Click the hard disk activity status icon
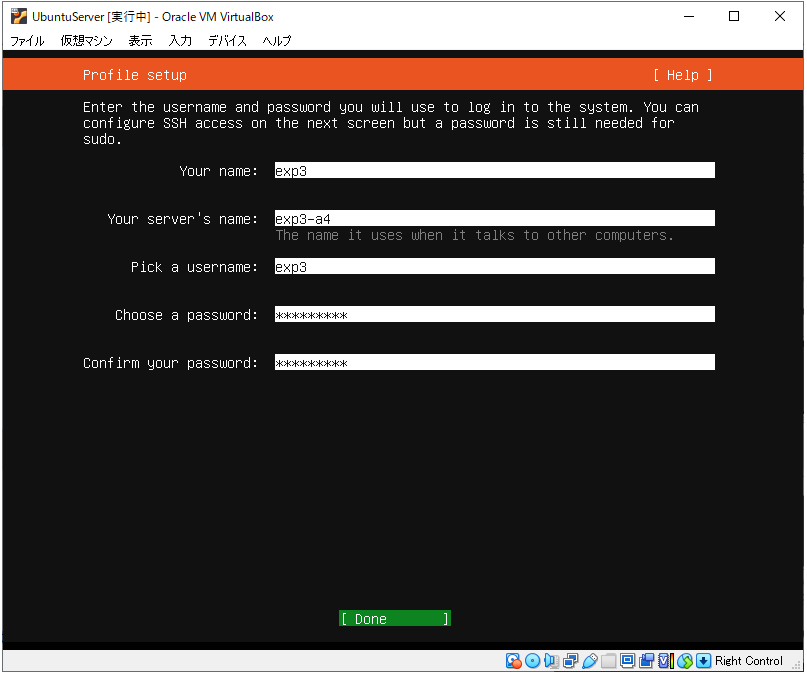Image resolution: width=807 pixels, height=675 pixels. [x=514, y=661]
